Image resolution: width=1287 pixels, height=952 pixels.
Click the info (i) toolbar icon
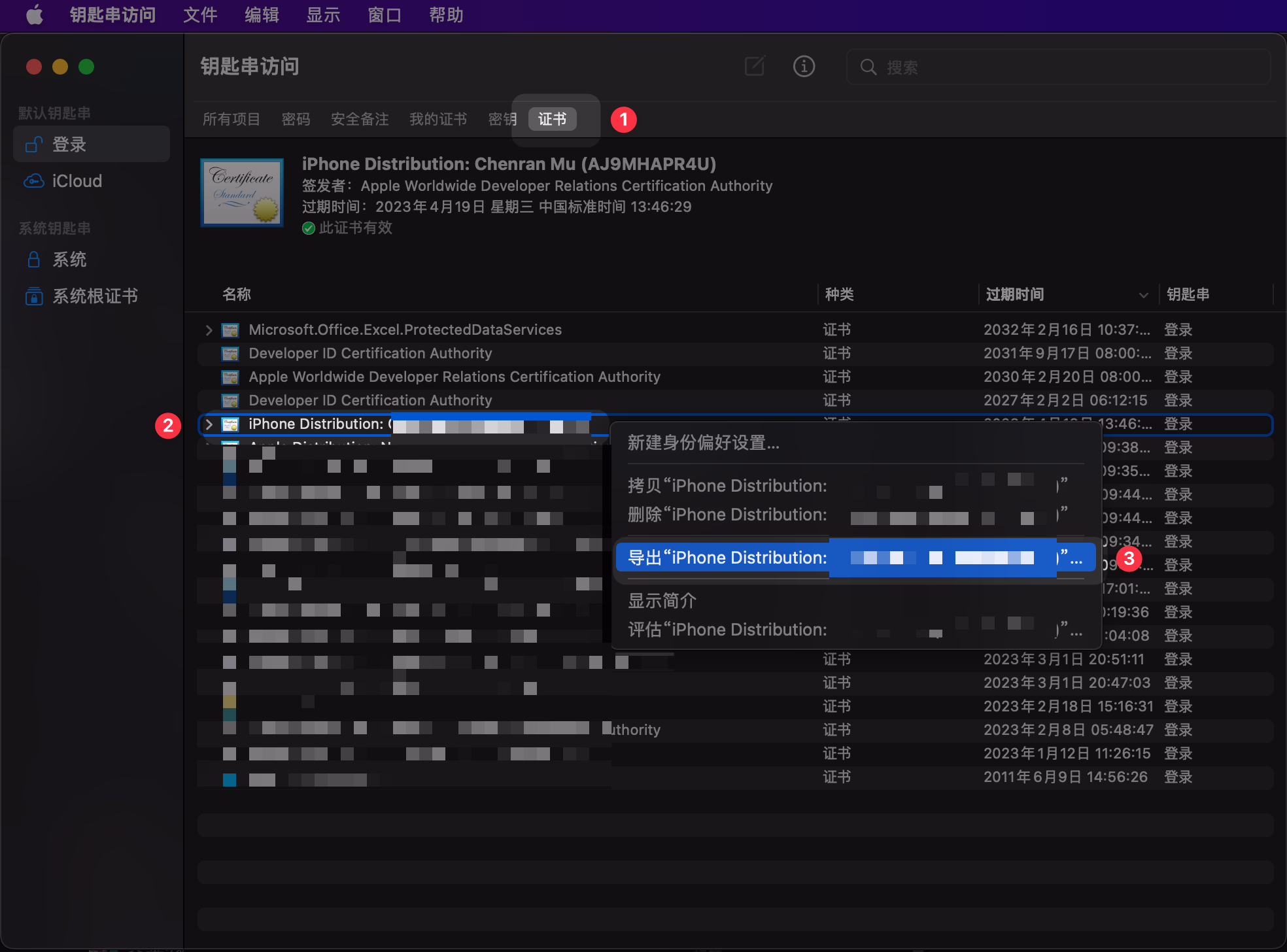804,66
